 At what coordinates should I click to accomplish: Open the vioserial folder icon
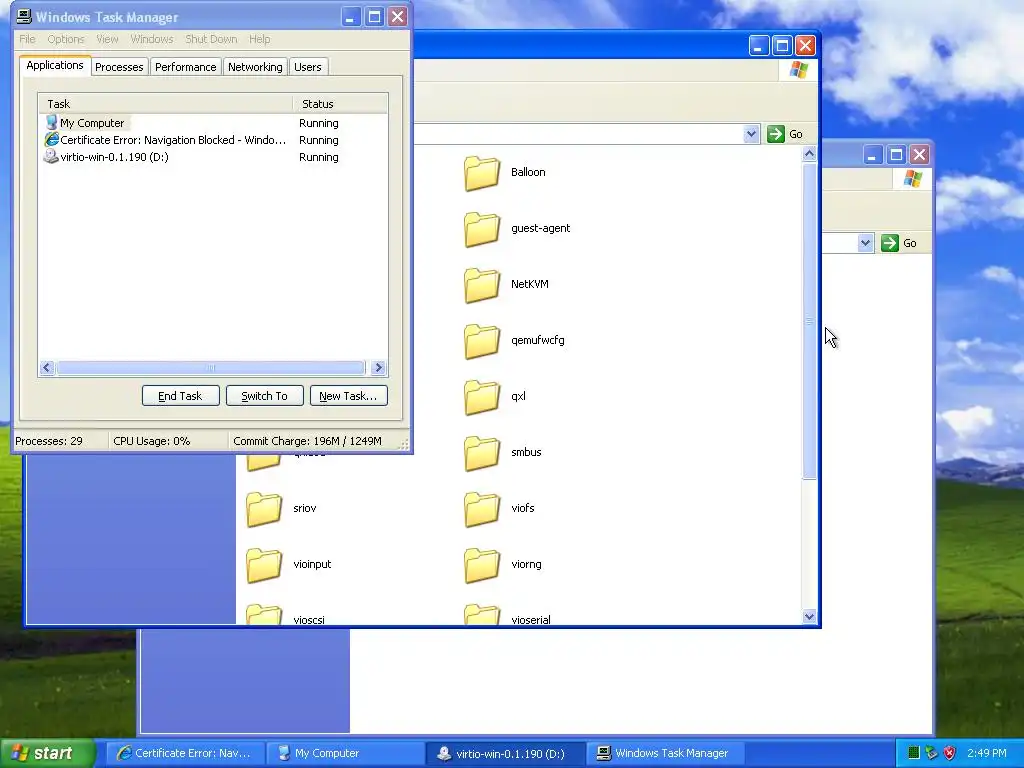[482, 614]
